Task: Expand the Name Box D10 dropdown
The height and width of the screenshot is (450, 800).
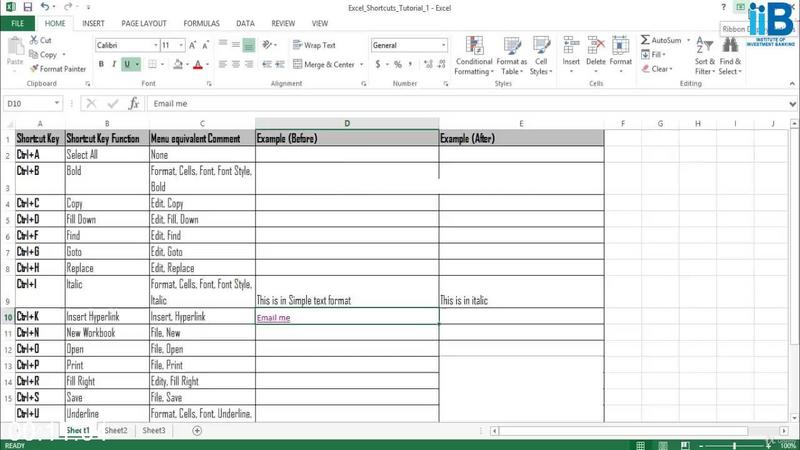Action: pos(57,104)
